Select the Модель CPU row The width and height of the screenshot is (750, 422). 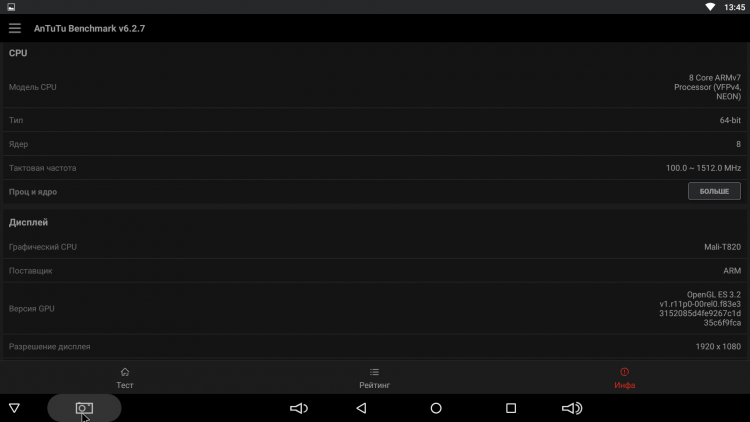coord(375,87)
